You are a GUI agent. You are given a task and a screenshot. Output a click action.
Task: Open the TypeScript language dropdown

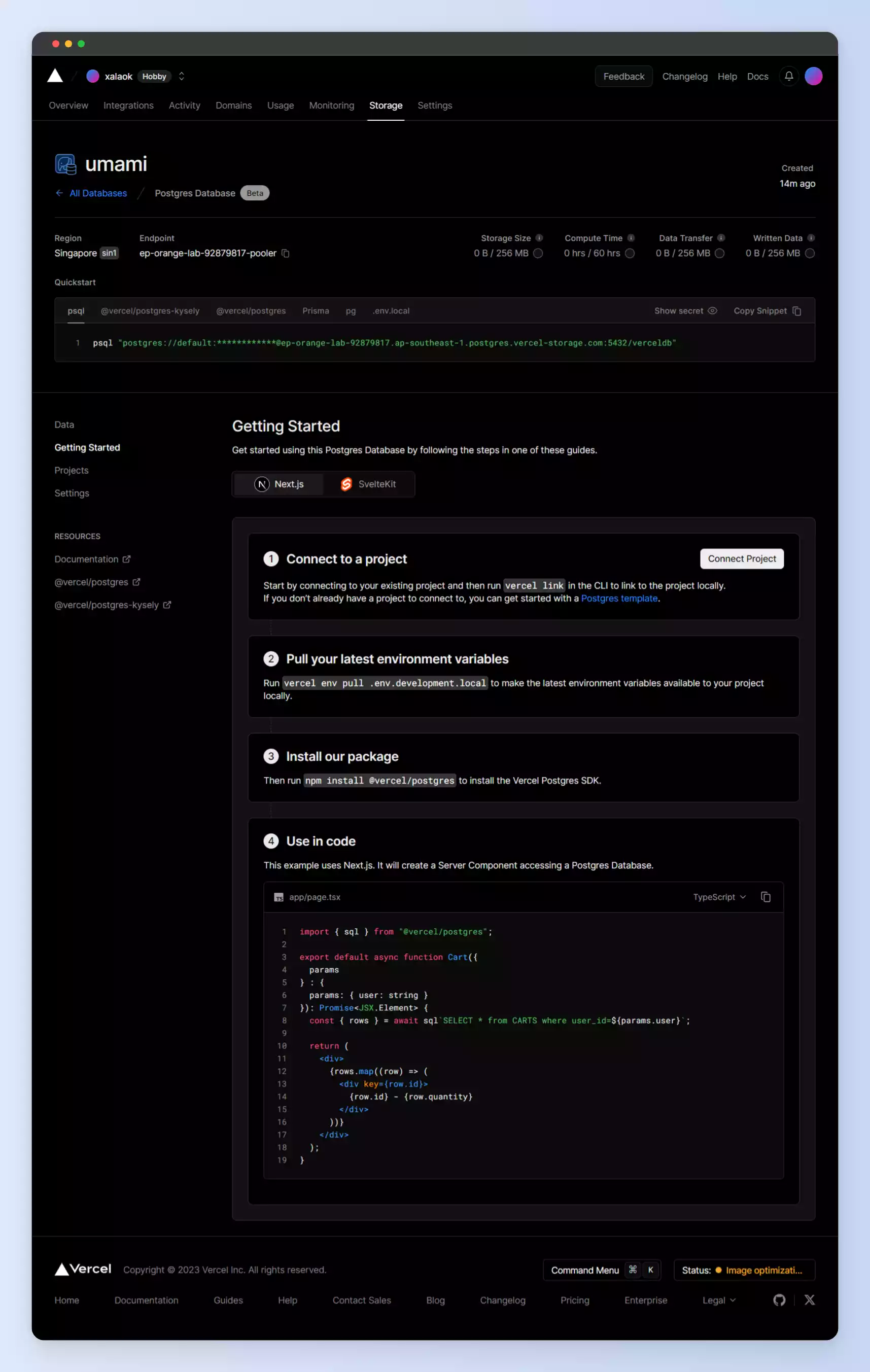click(x=719, y=897)
